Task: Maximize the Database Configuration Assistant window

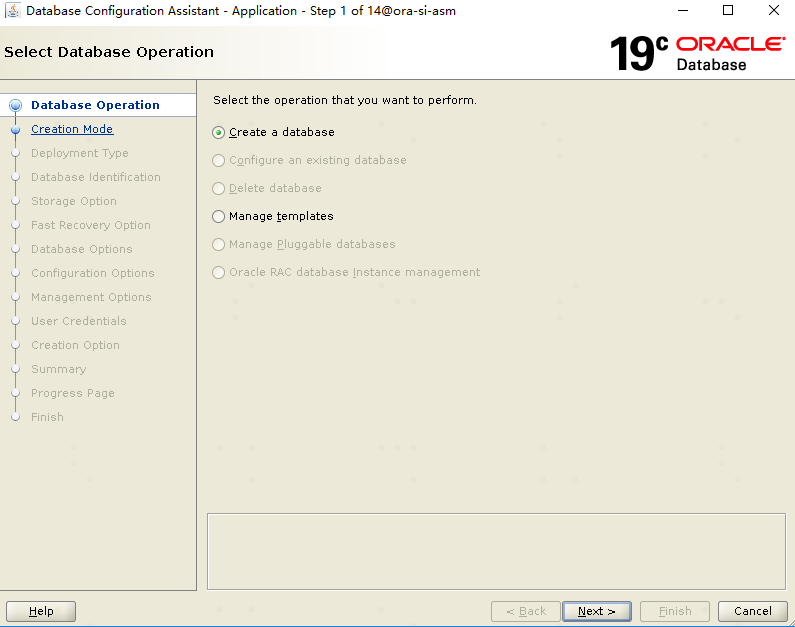Action: point(728,11)
